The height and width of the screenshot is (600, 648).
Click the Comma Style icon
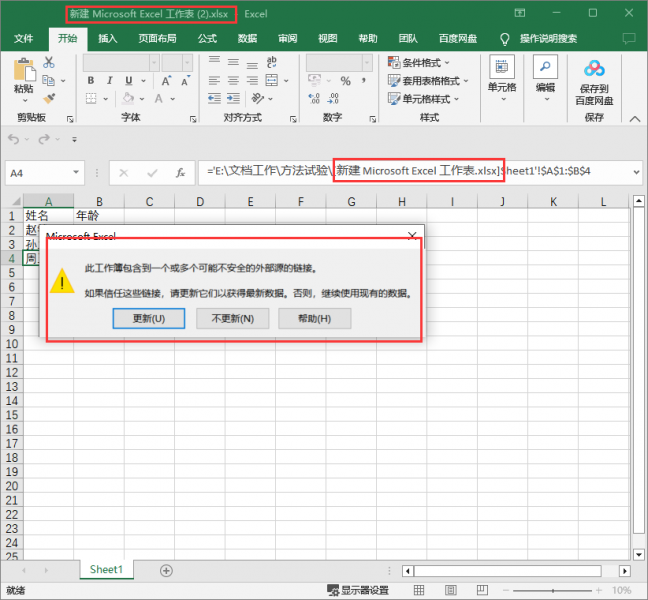(363, 81)
